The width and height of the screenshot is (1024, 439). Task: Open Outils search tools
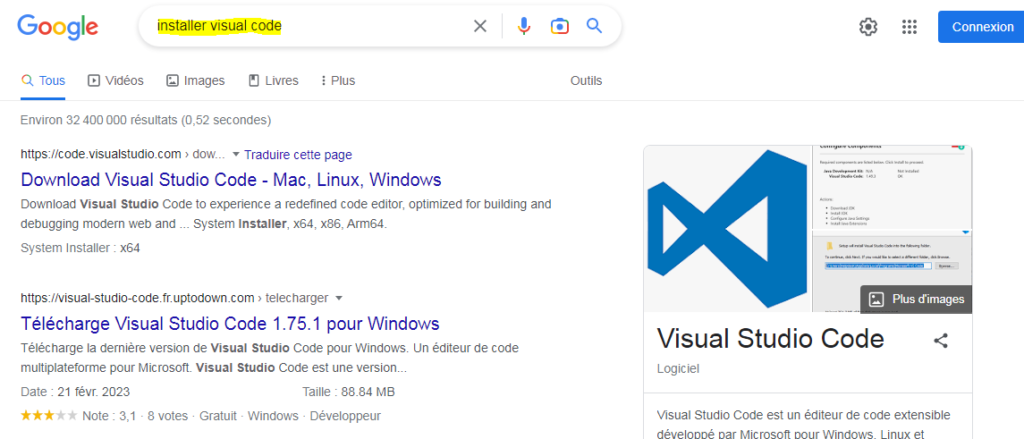(586, 81)
